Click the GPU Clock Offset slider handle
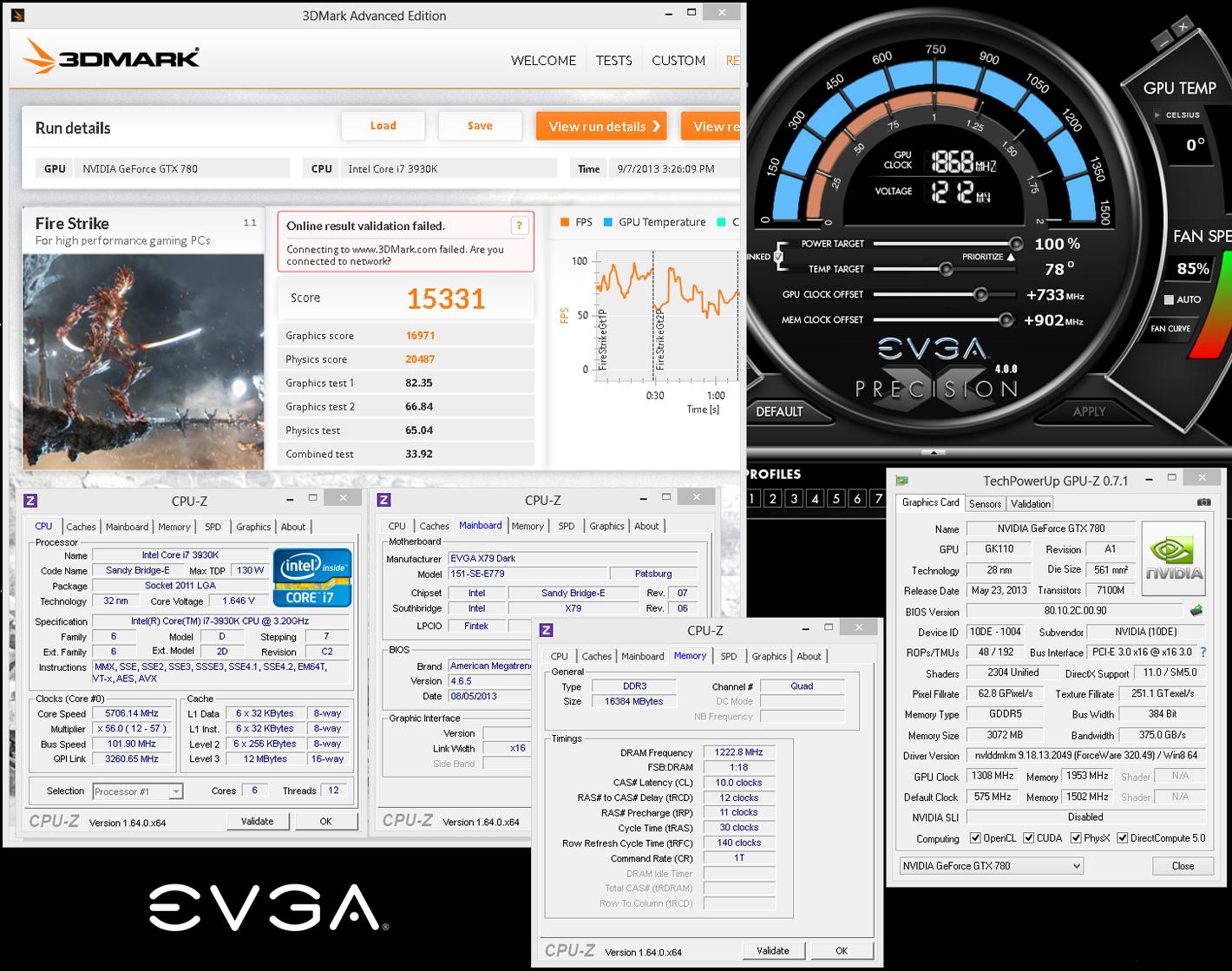The image size is (1232, 971). [980, 294]
